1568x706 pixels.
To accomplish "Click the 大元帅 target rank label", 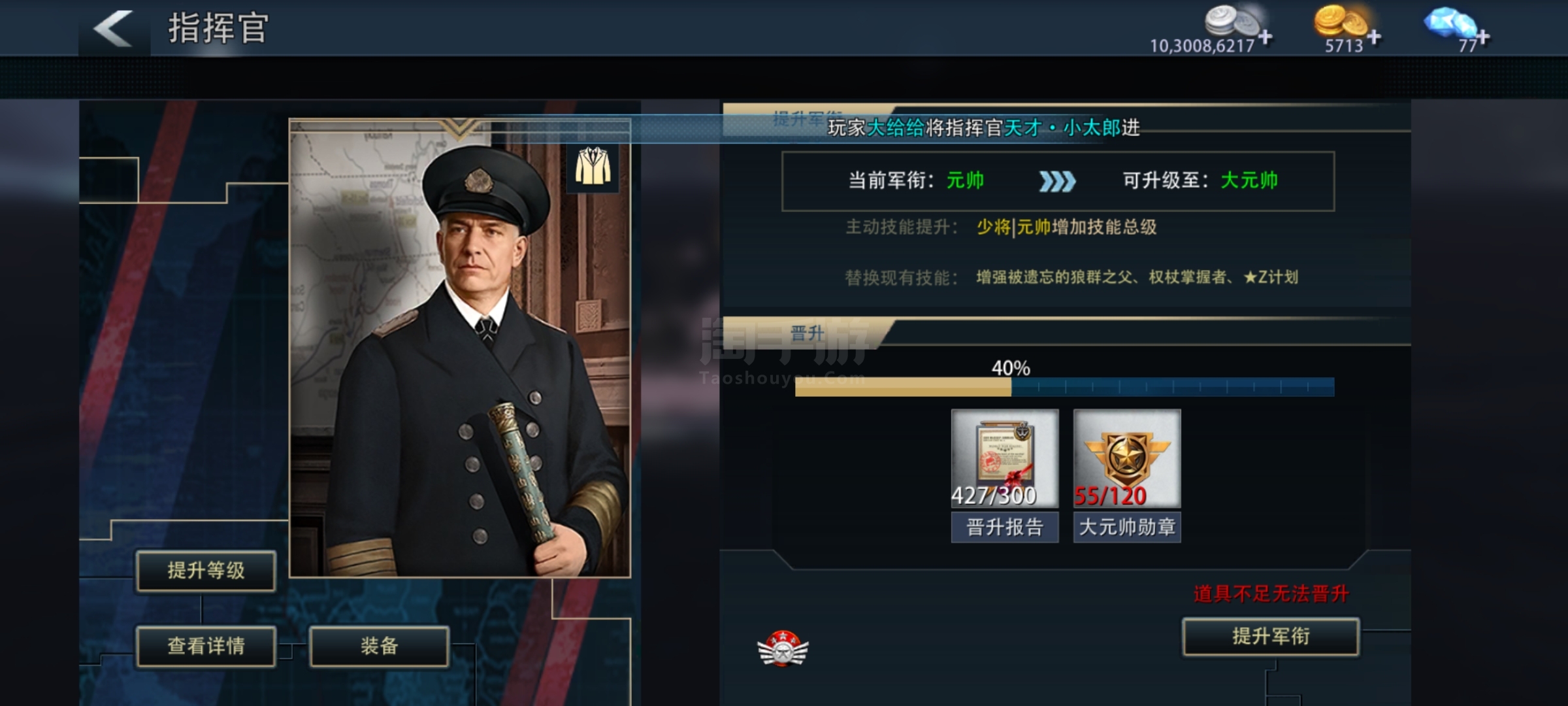I will click(1249, 180).
